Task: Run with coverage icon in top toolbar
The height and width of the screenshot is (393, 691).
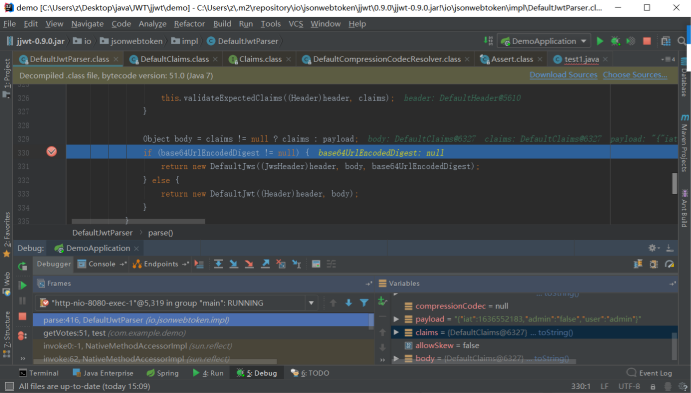Action: click(x=631, y=41)
